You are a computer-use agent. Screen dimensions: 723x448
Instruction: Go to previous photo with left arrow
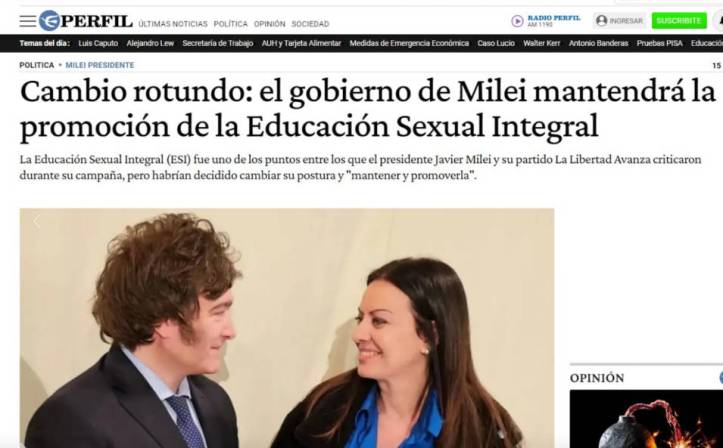[x=36, y=222]
